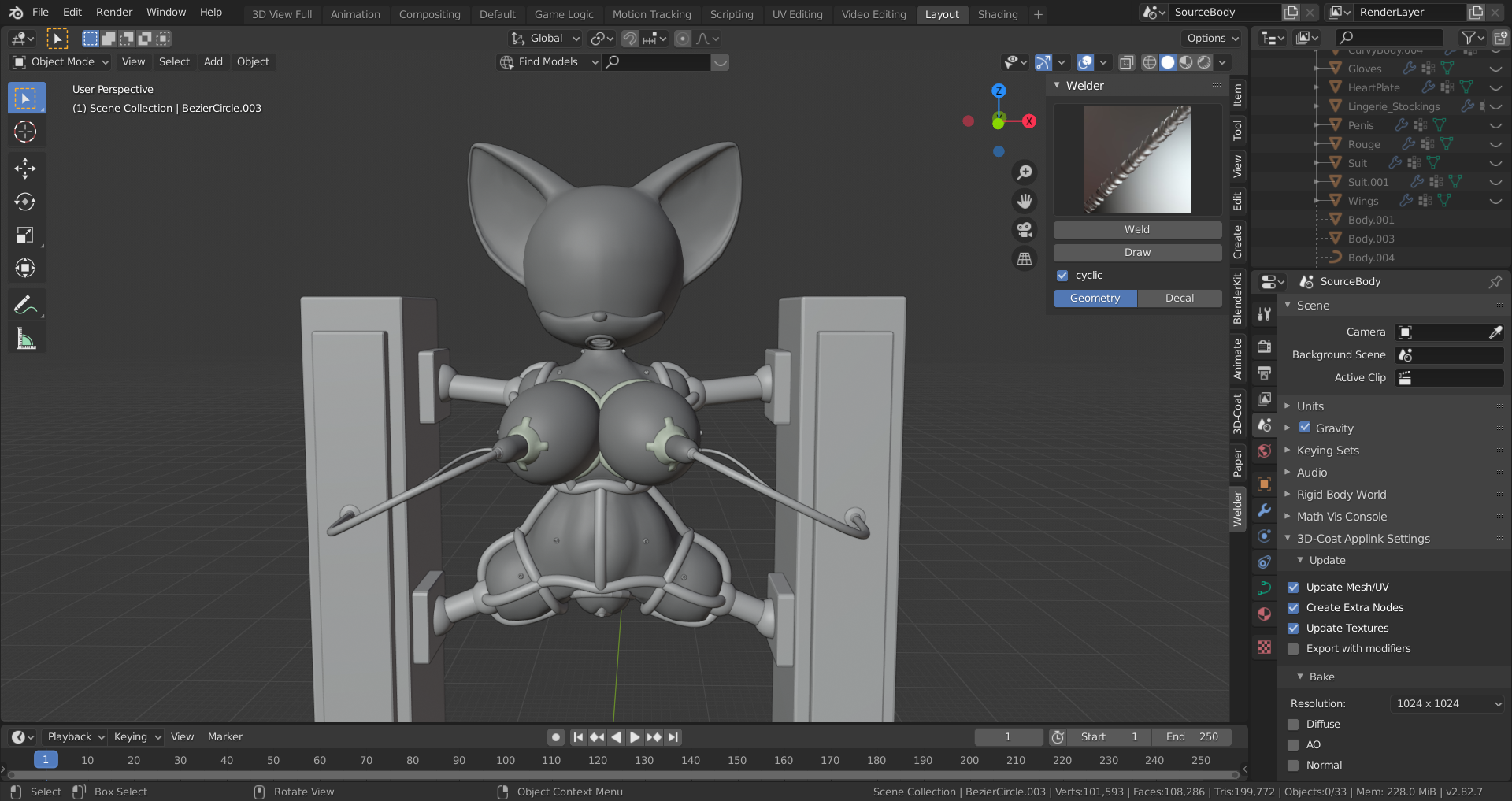Image resolution: width=1512 pixels, height=801 pixels.
Task: Disable the Update Textures checkbox
Action: pos(1293,628)
